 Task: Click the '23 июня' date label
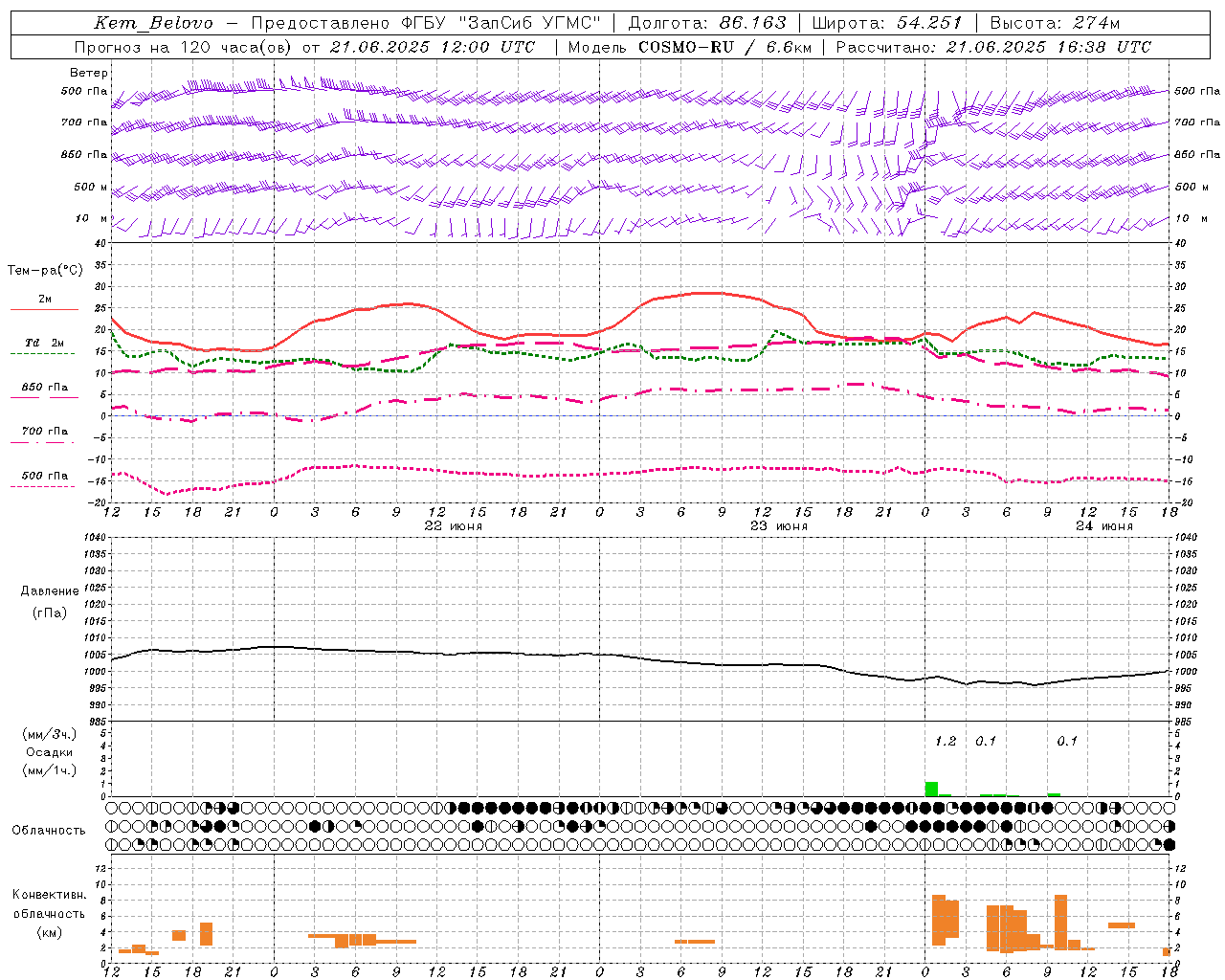coord(778,526)
